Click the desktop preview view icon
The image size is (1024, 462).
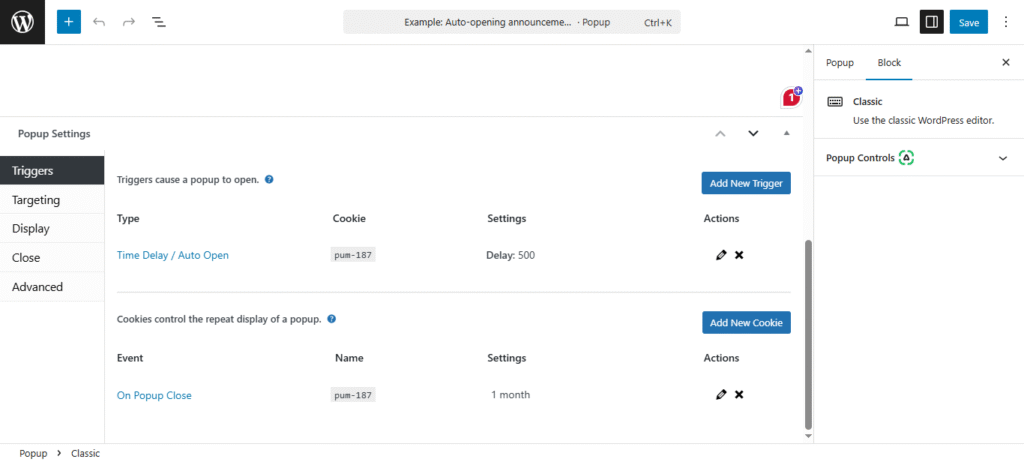[x=901, y=22]
